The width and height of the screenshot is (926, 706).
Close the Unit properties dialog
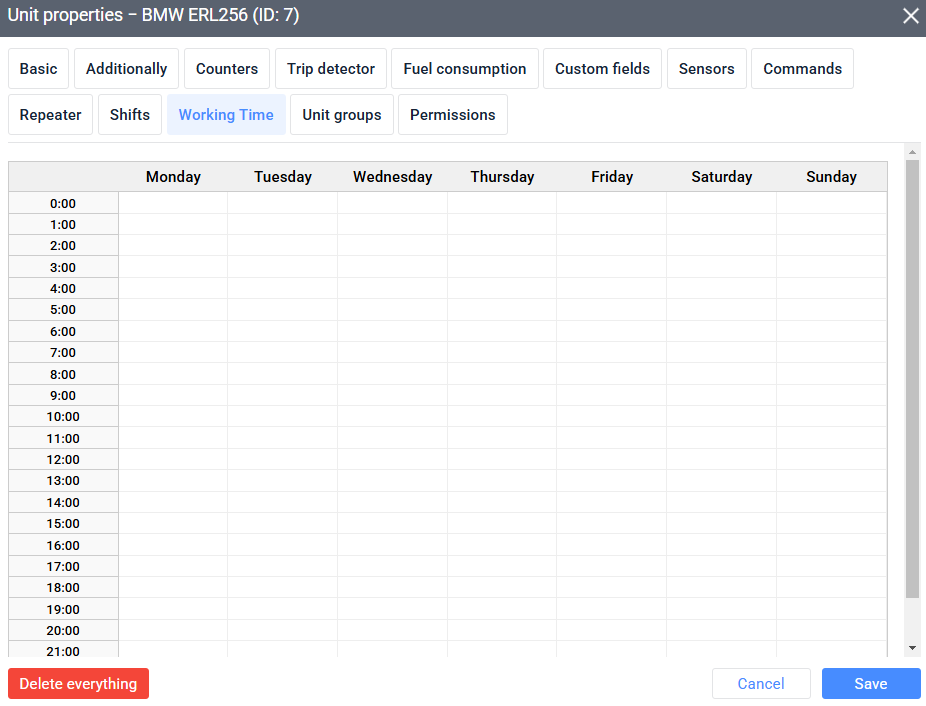pos(910,16)
